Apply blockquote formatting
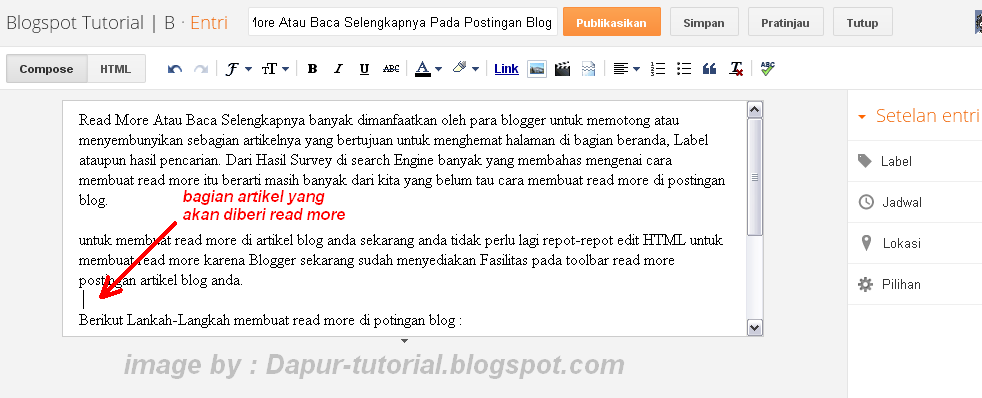This screenshot has width=982, height=398. click(710, 69)
